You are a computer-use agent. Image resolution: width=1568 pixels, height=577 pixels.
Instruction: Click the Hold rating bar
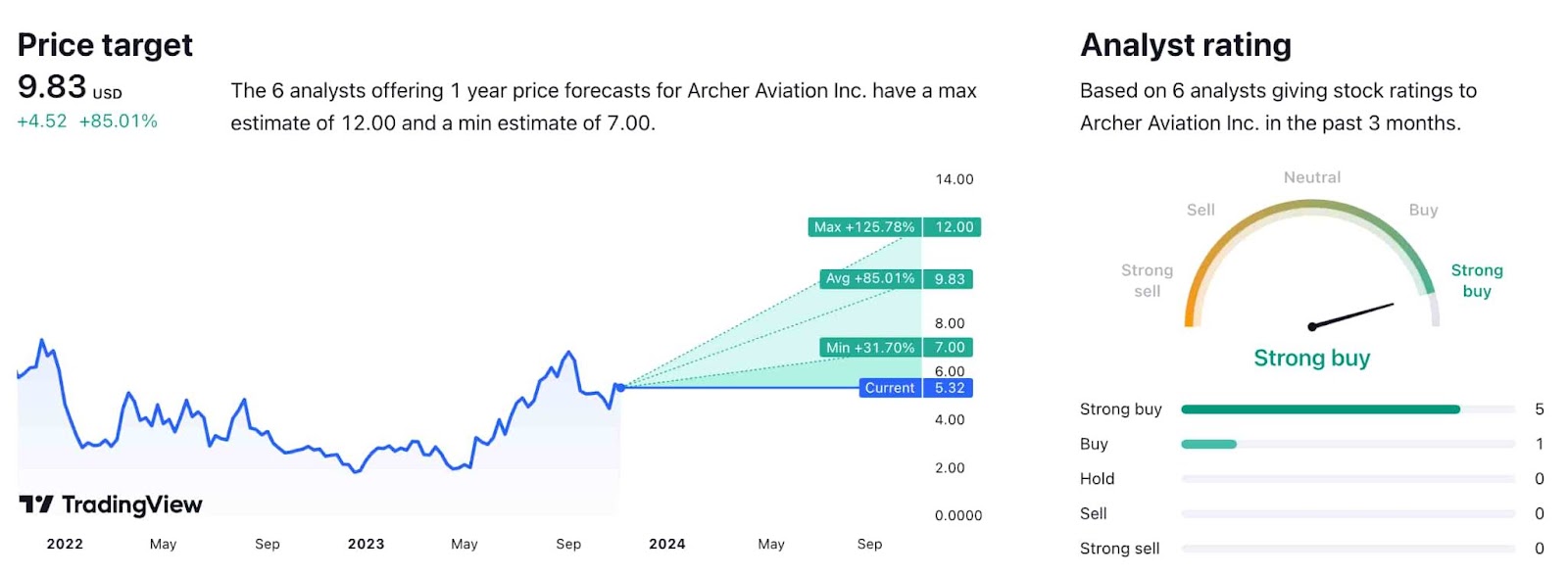1347,479
